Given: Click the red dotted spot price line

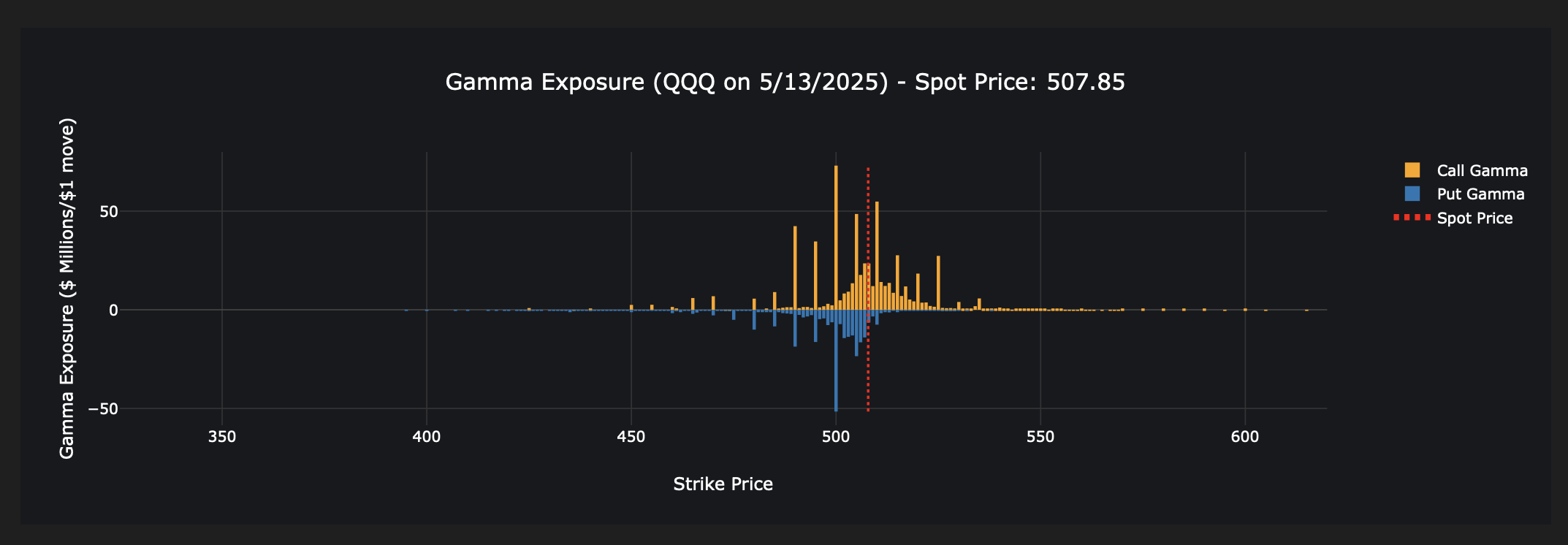Looking at the screenshot, I should coord(868,289).
